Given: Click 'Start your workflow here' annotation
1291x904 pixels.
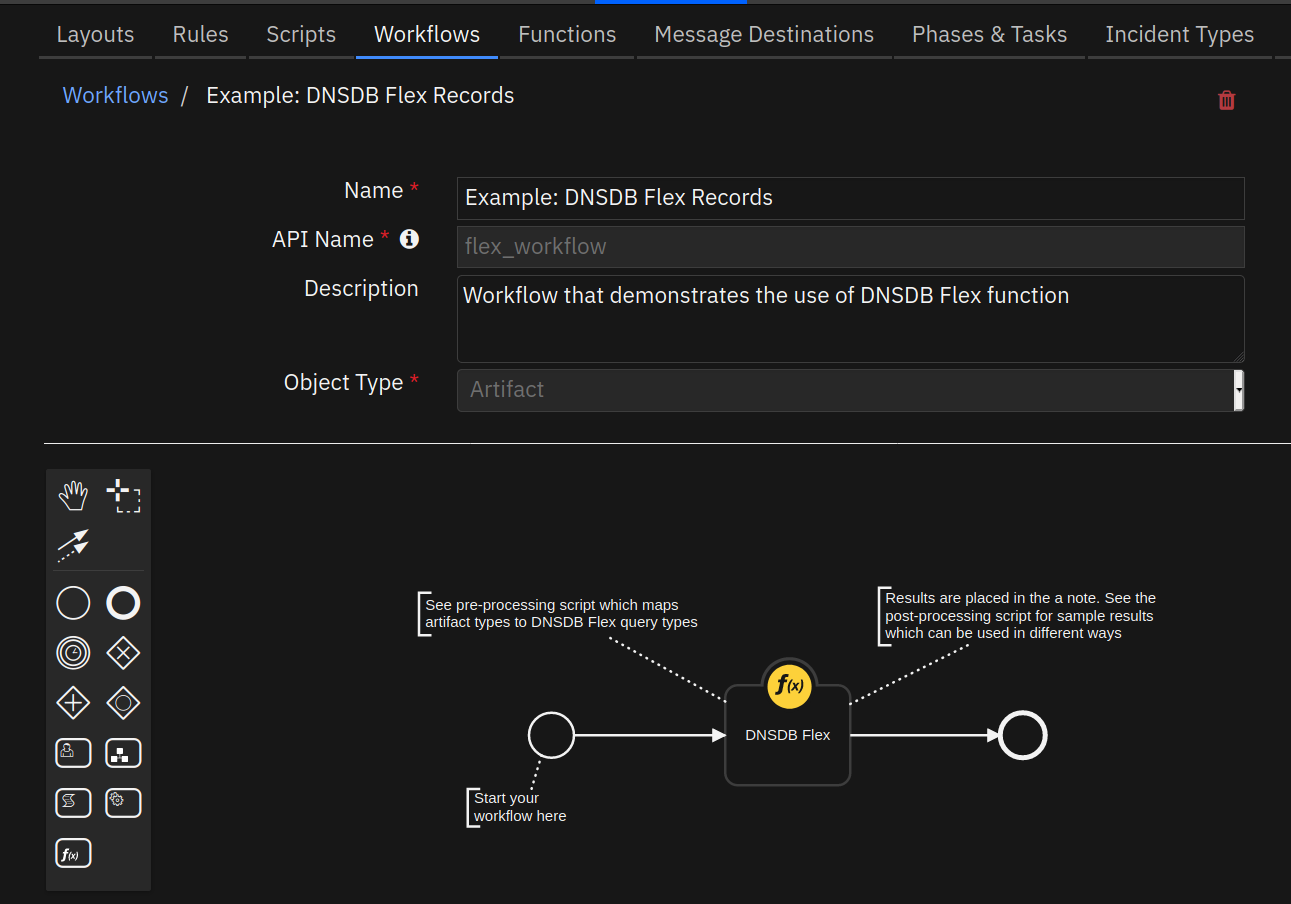Looking at the screenshot, I should (x=520, y=807).
